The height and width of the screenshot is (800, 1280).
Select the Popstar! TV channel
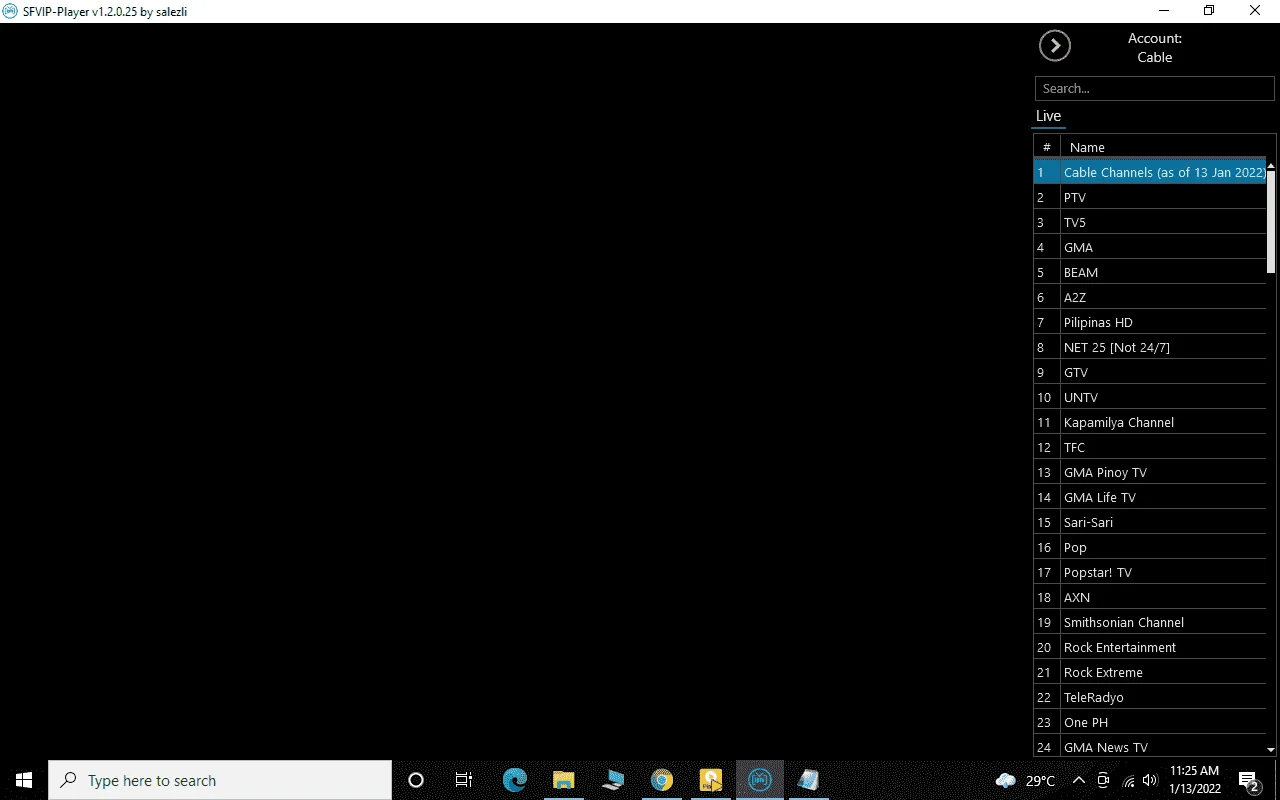tap(1150, 572)
